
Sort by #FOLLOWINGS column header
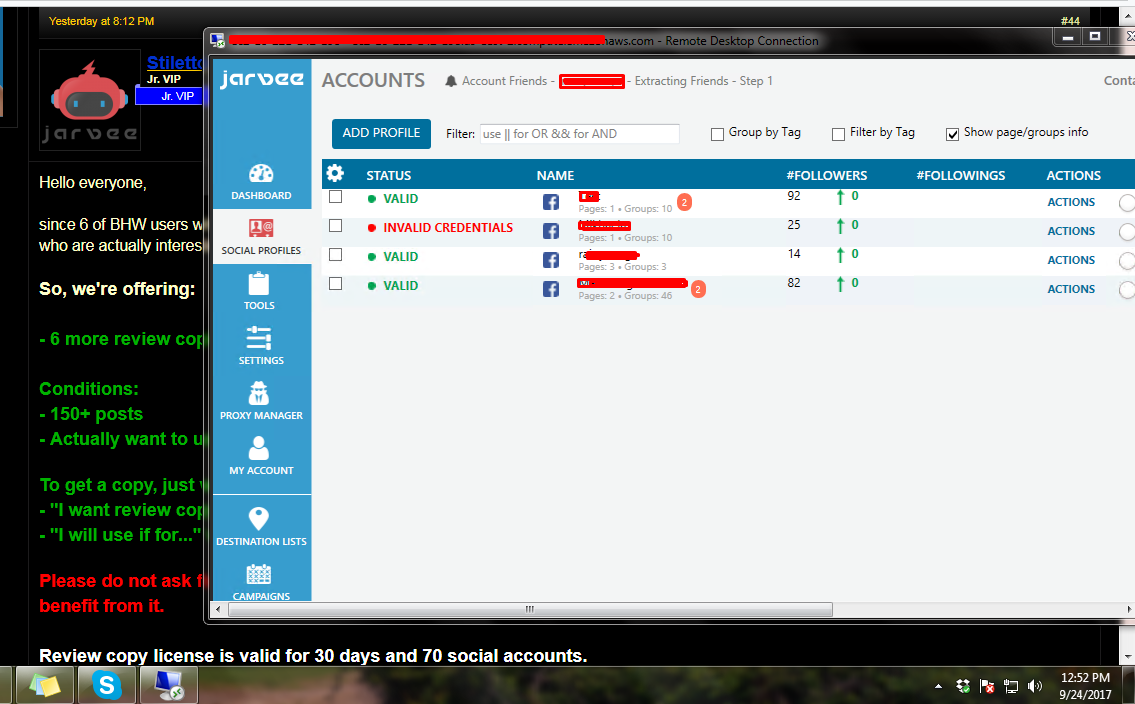tap(961, 175)
